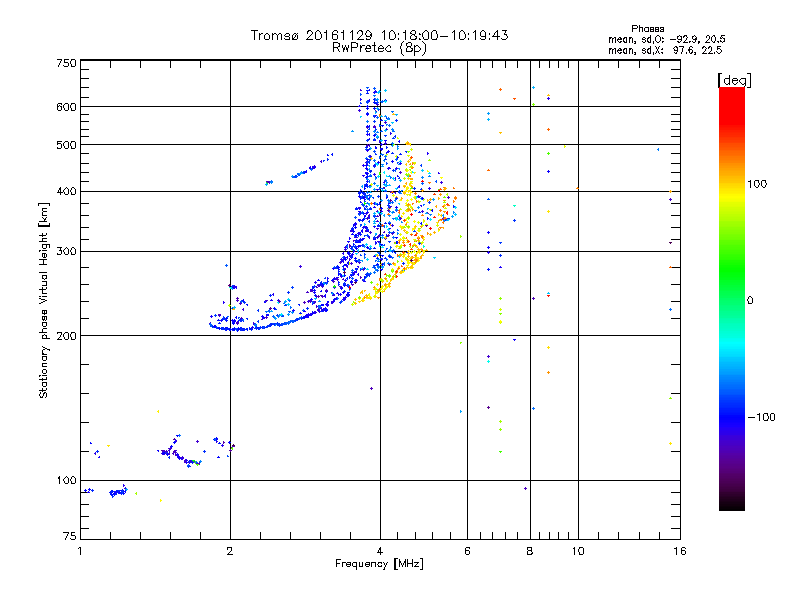Click the "Frequency [MHz]" axis label
Viewport: 800px width, 600px height.
pyautogui.click(x=379, y=564)
